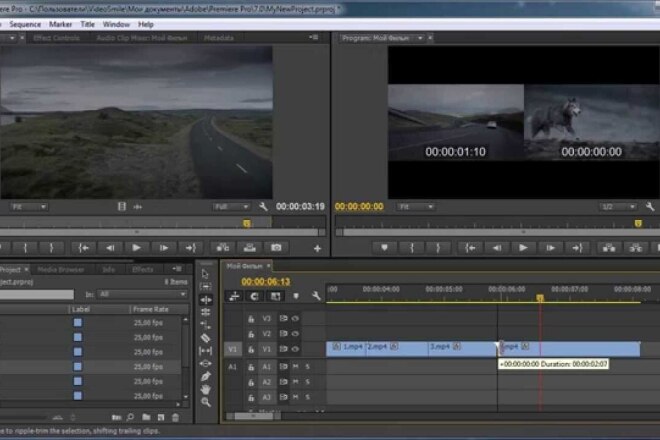Open Program monitor 1/2 resolution dropdown
Image resolution: width=660 pixels, height=440 pixels.
(617, 207)
